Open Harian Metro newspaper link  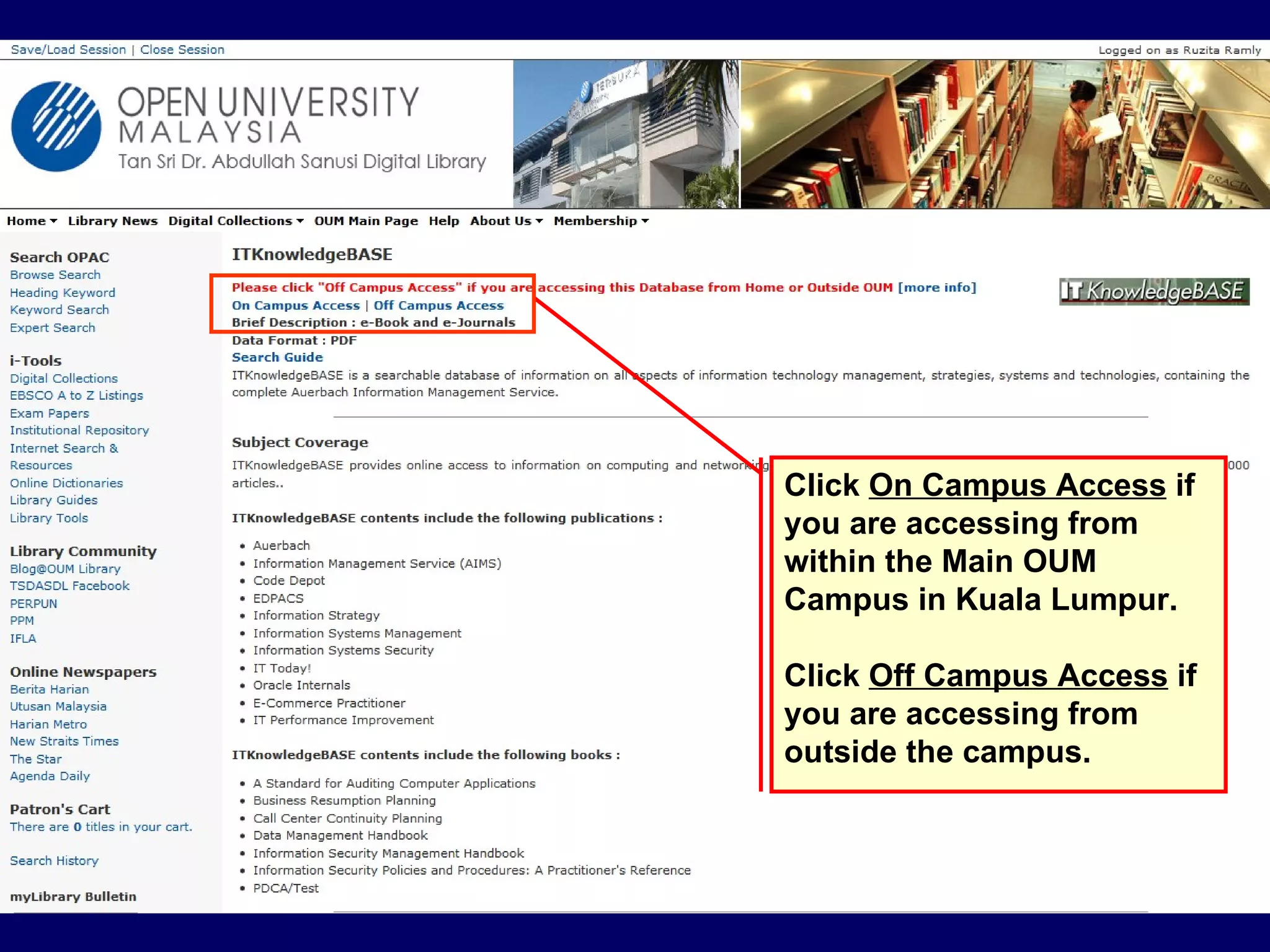(x=48, y=724)
